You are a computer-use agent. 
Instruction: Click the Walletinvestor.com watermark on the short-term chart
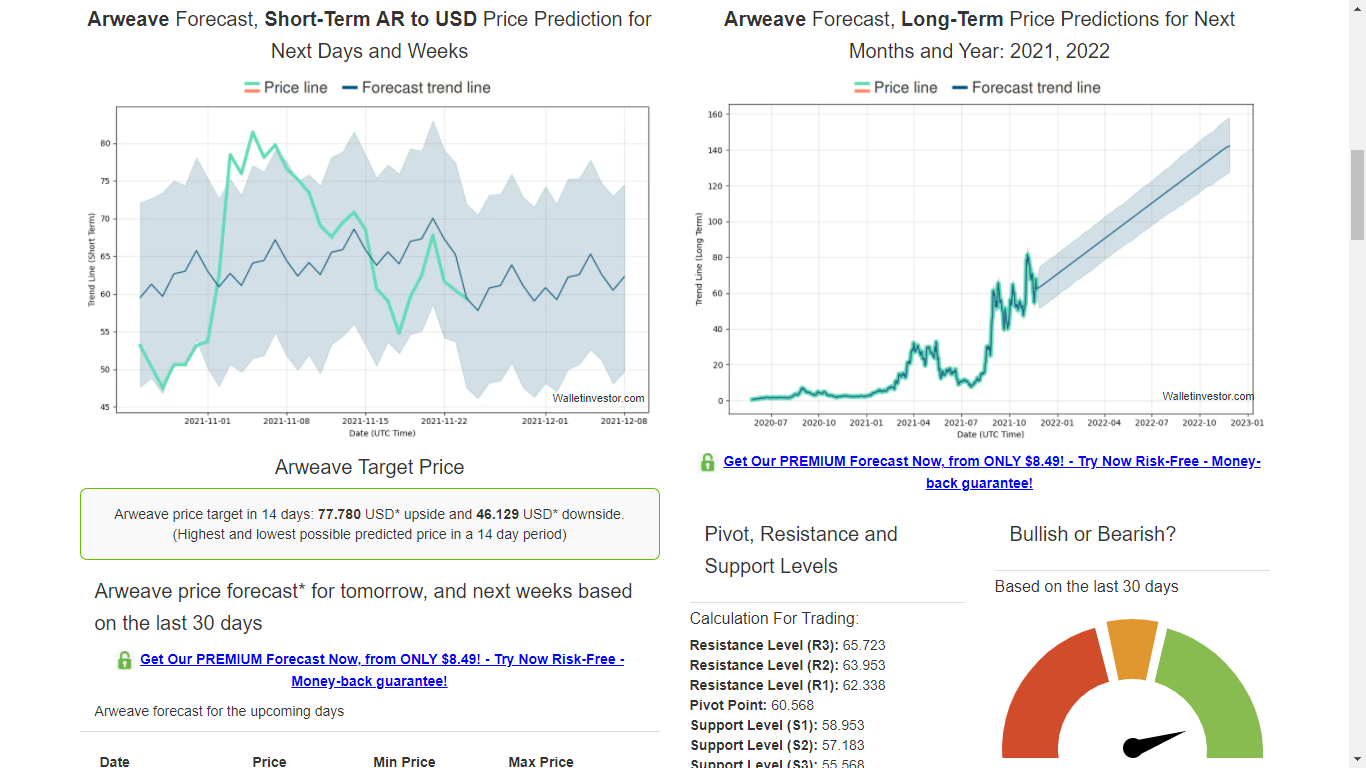tap(598, 398)
